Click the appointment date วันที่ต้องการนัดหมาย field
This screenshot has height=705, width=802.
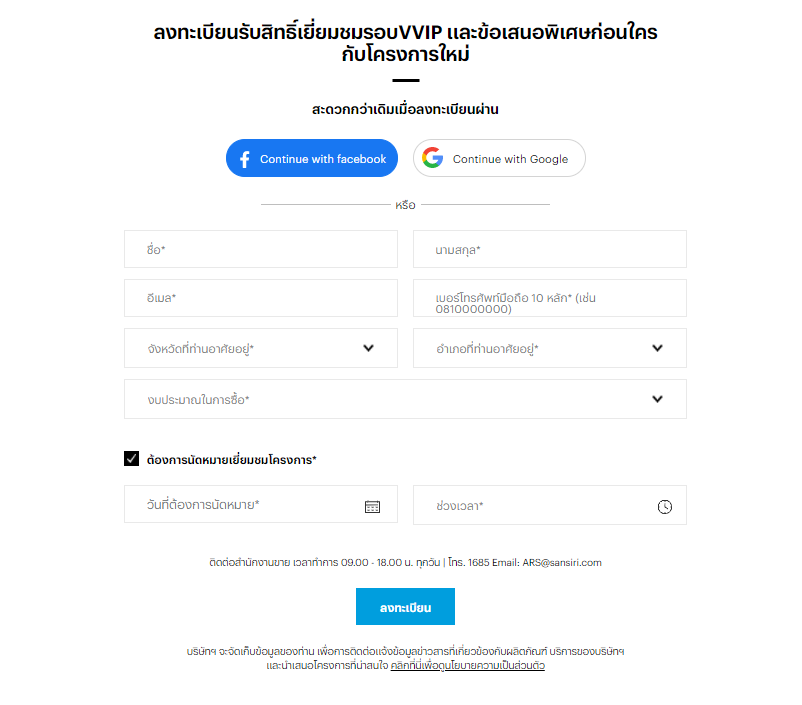[x=261, y=504]
